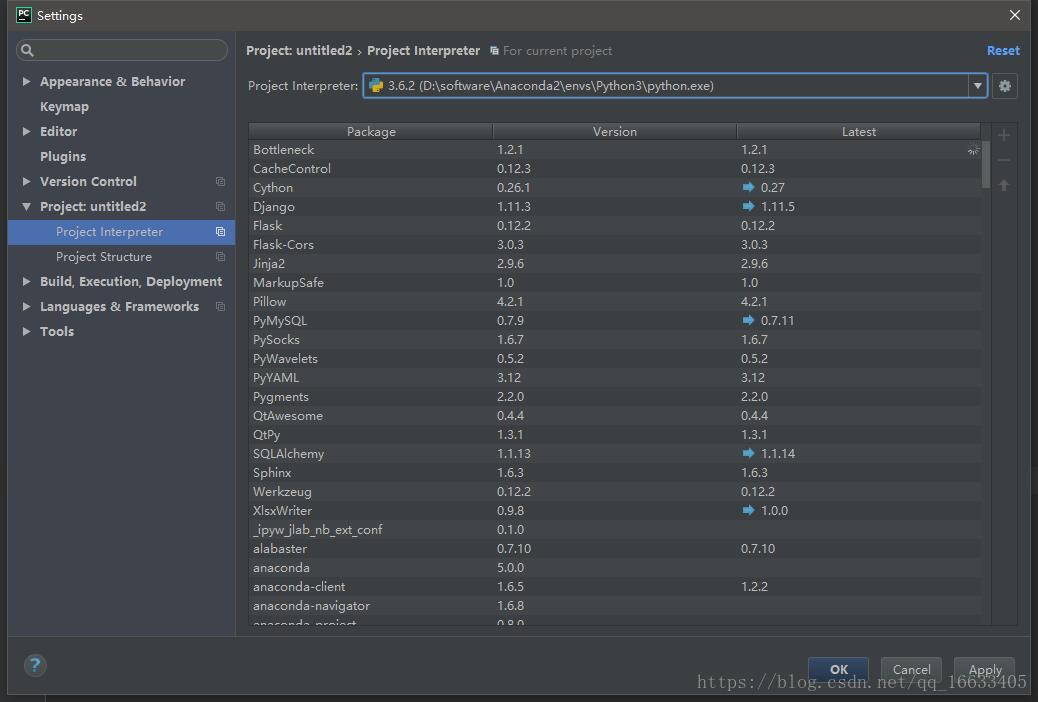The width and height of the screenshot is (1038, 702).
Task: Select the anaconda-navigator package row
Action: pos(615,606)
